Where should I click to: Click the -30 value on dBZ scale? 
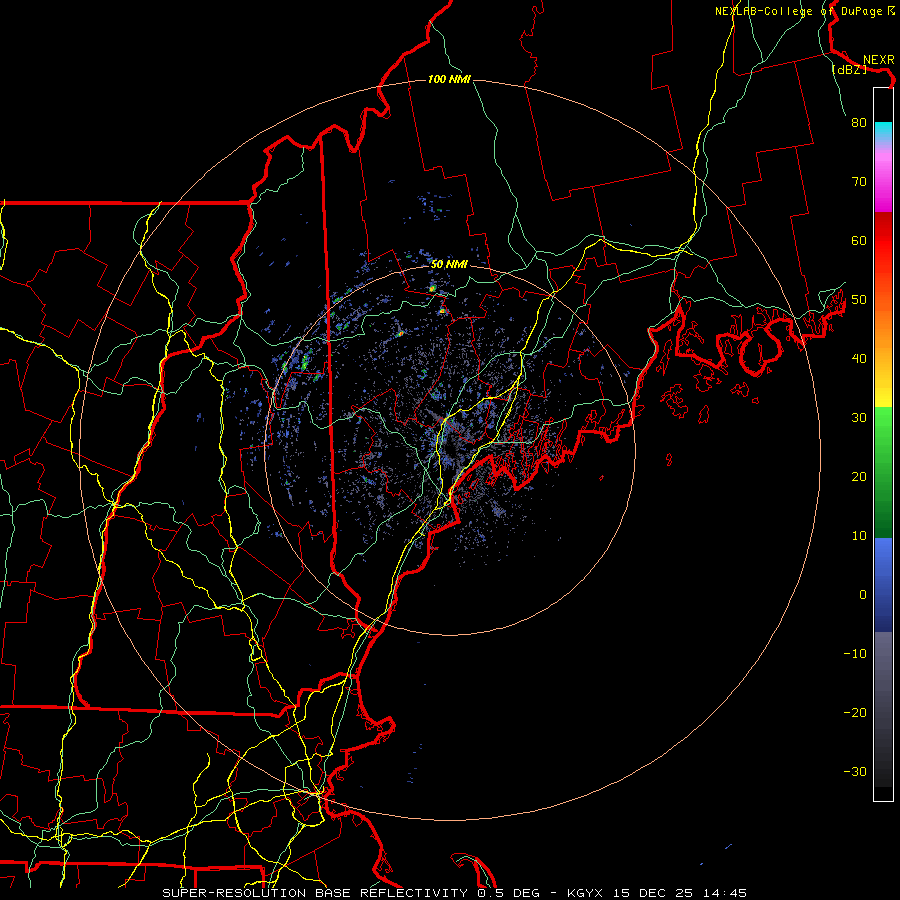tap(855, 772)
